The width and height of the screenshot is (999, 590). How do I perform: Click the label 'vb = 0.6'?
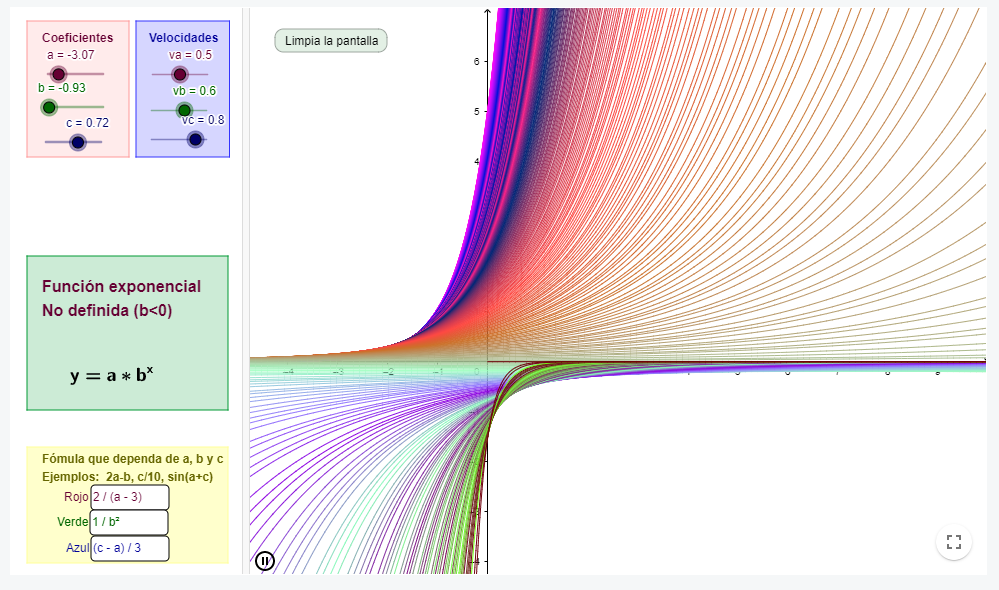[x=194, y=90]
